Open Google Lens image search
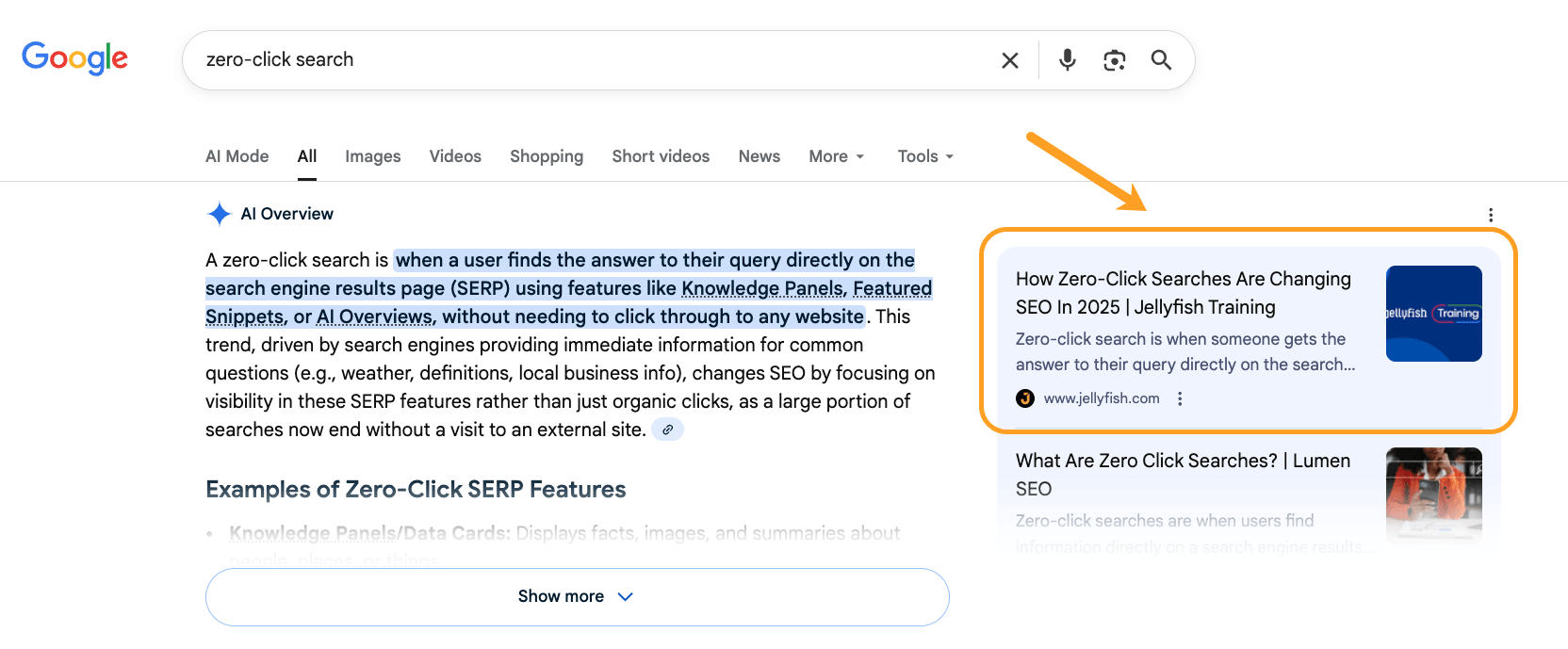 pyautogui.click(x=1114, y=60)
